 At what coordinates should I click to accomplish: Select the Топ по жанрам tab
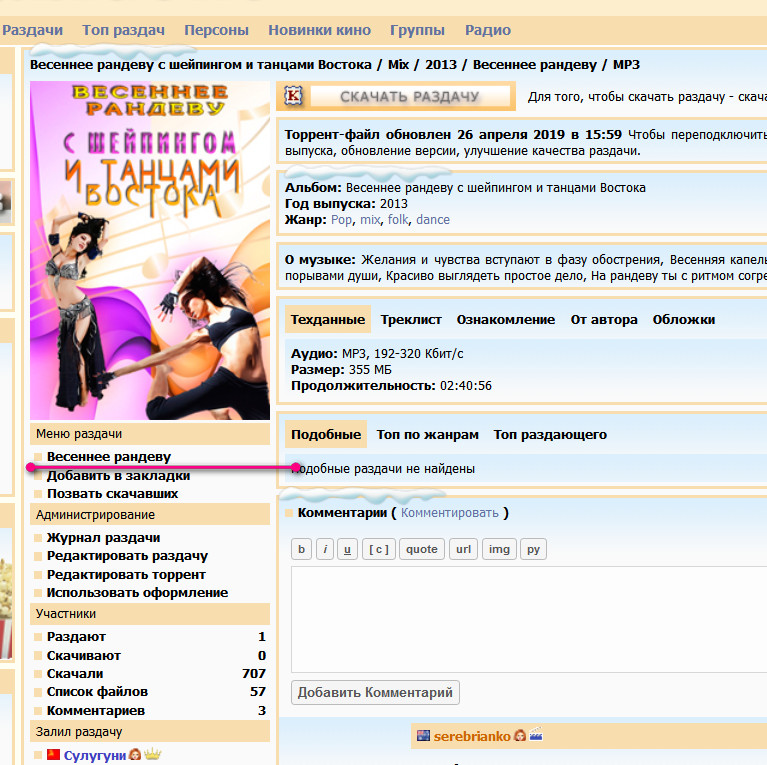point(427,435)
